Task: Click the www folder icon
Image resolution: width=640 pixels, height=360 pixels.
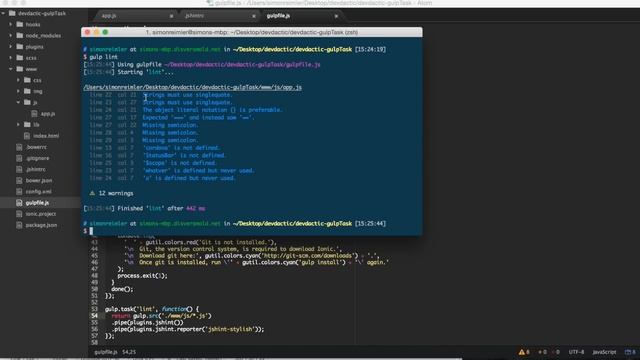Action: point(20,69)
